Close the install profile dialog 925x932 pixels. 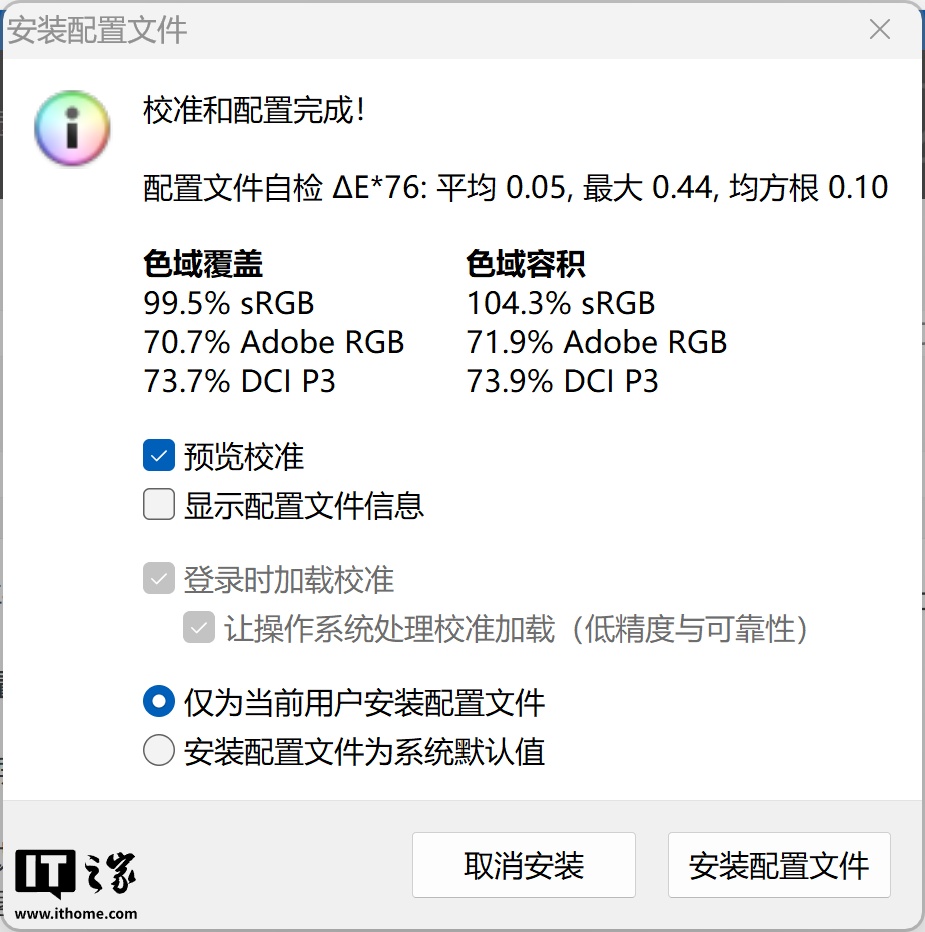coord(880,29)
